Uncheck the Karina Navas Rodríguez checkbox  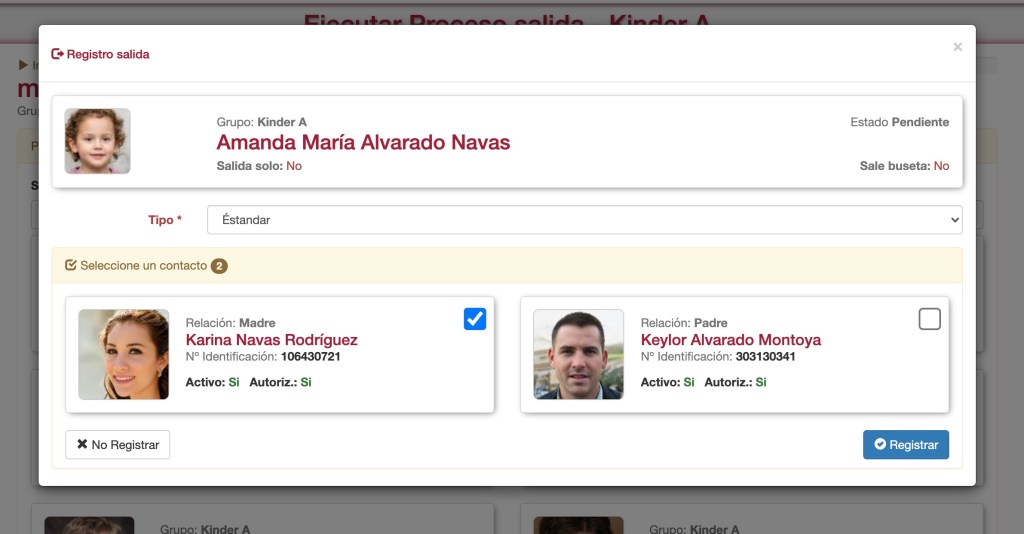coord(475,319)
